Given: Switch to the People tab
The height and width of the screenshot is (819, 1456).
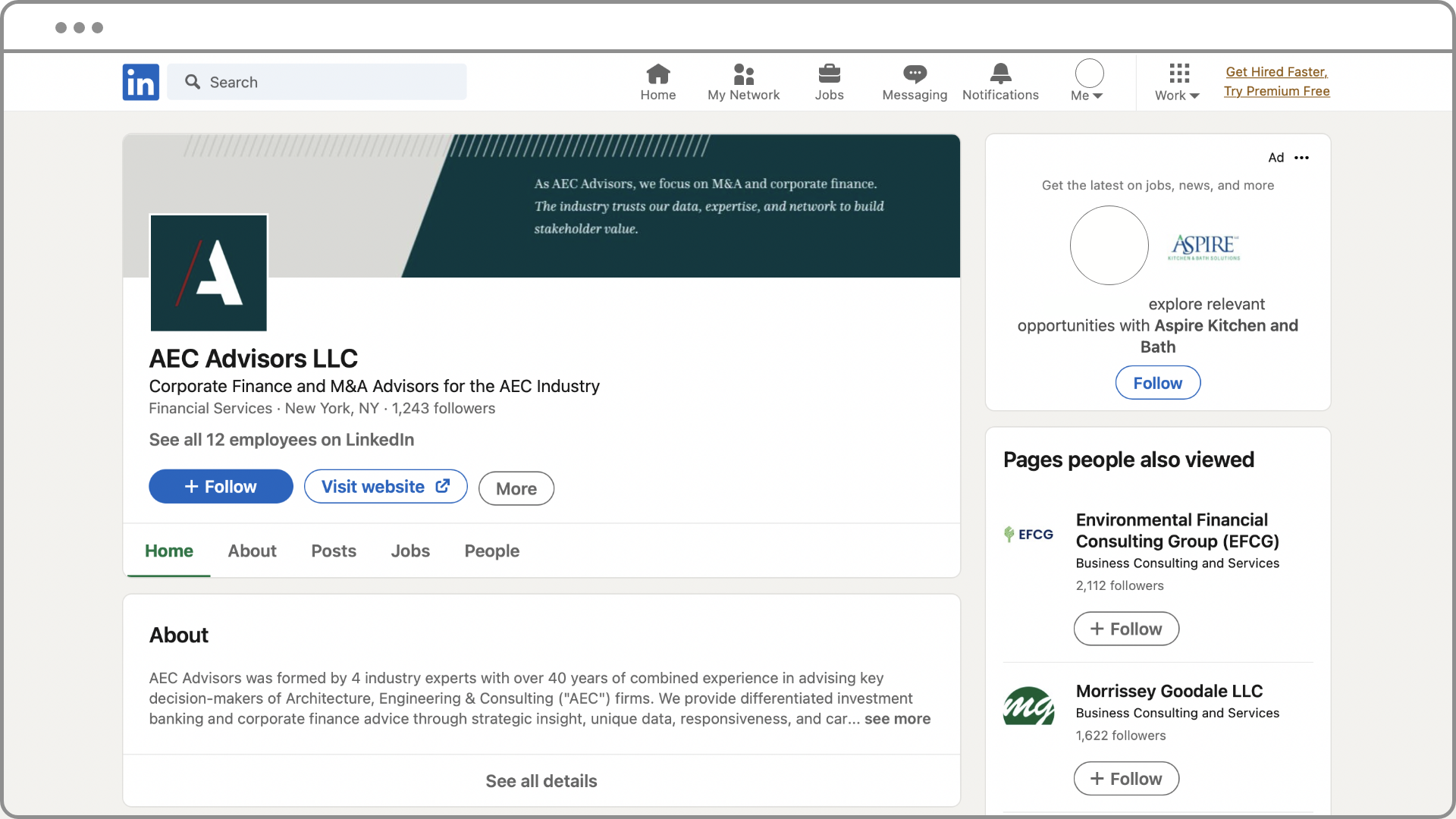Looking at the screenshot, I should [x=491, y=551].
